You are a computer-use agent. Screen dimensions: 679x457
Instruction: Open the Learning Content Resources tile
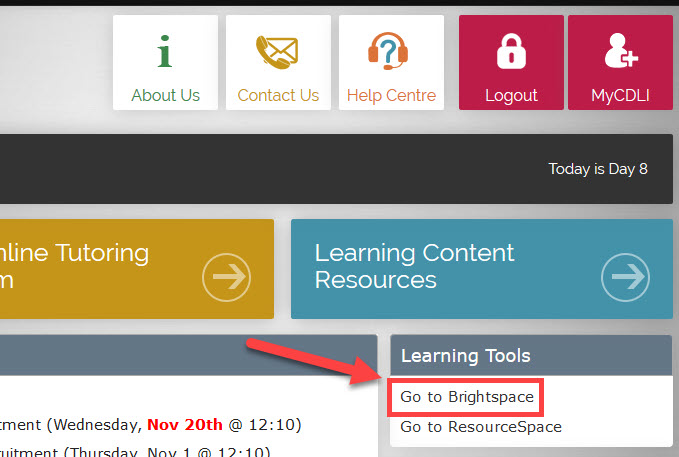tap(482, 269)
